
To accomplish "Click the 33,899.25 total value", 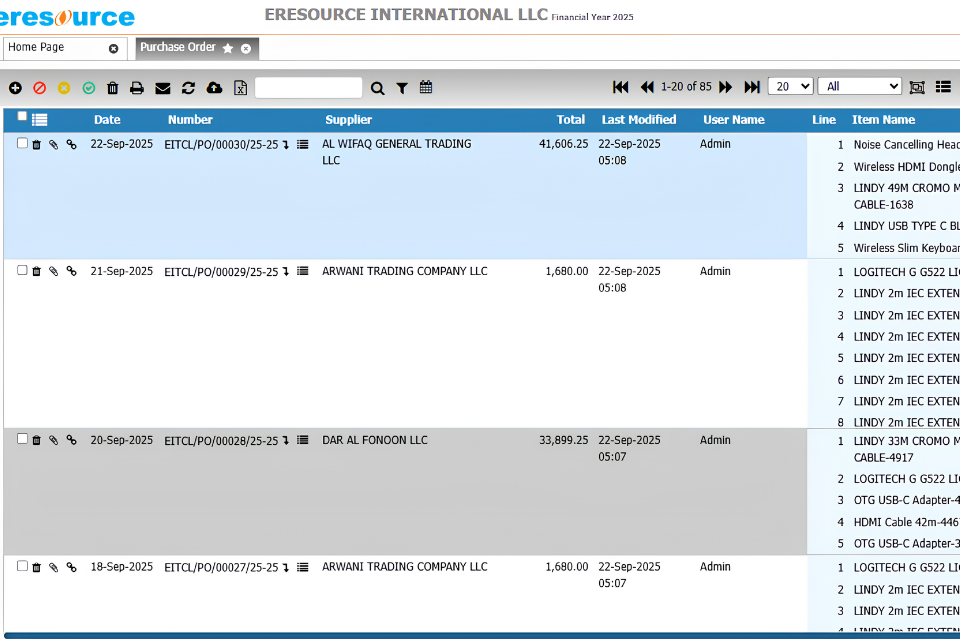I will pos(563,440).
